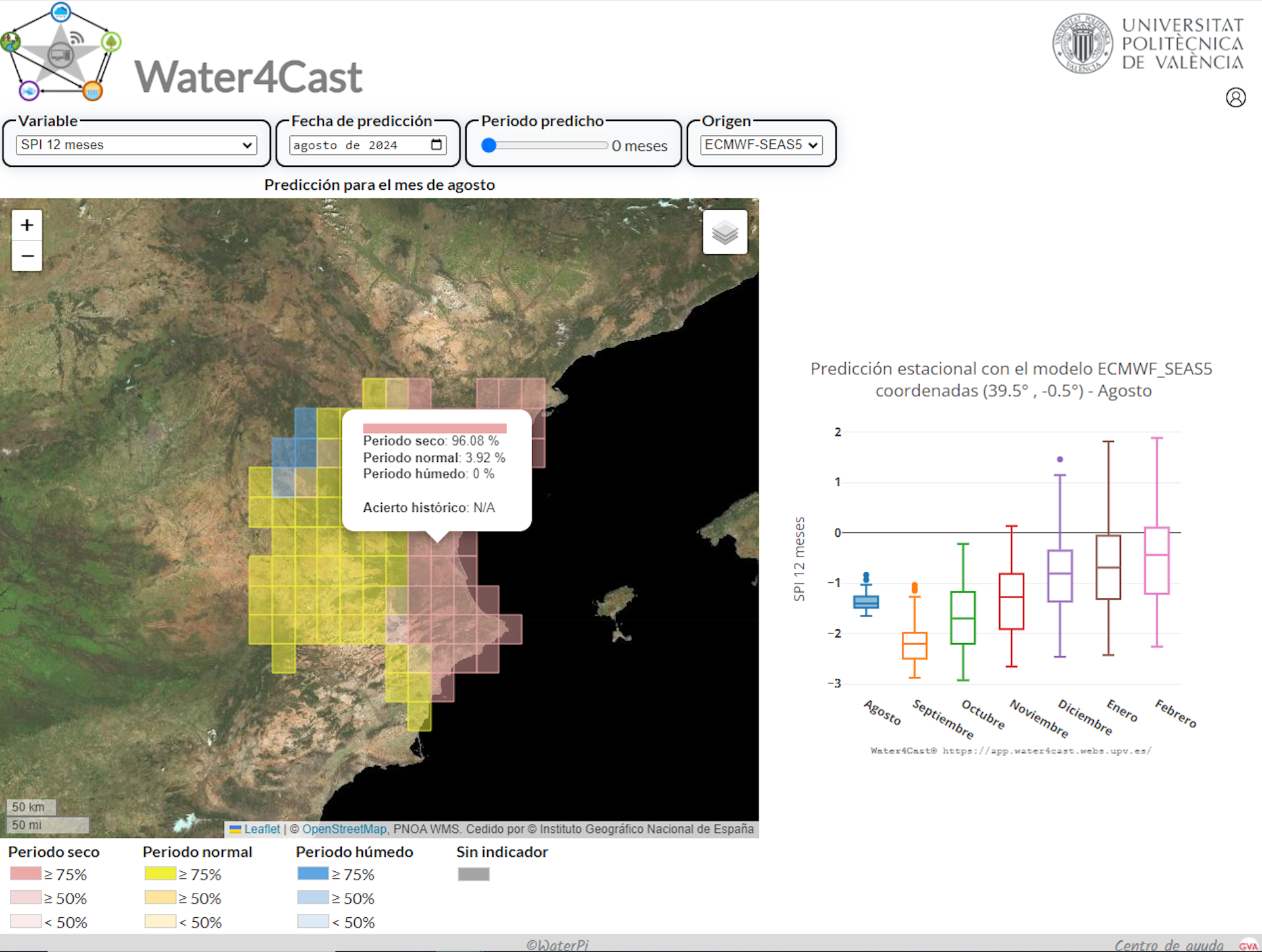Open the user account icon
Viewport: 1262px width, 952px height.
tap(1235, 97)
